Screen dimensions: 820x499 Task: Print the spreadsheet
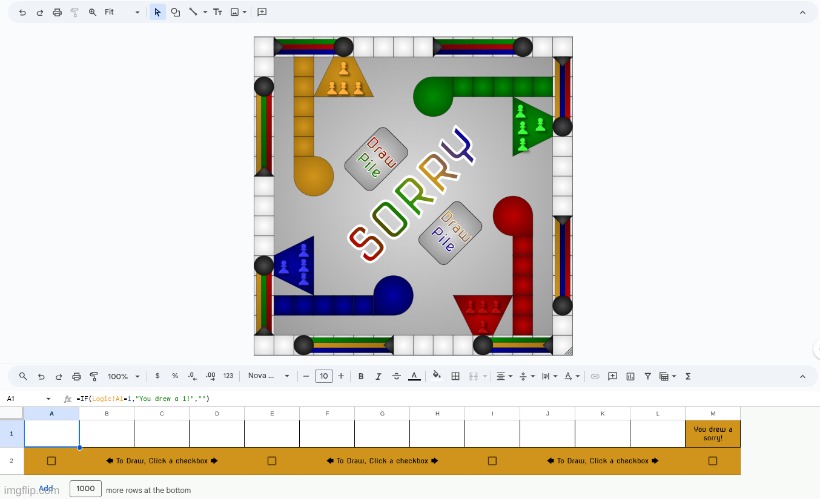[76, 376]
